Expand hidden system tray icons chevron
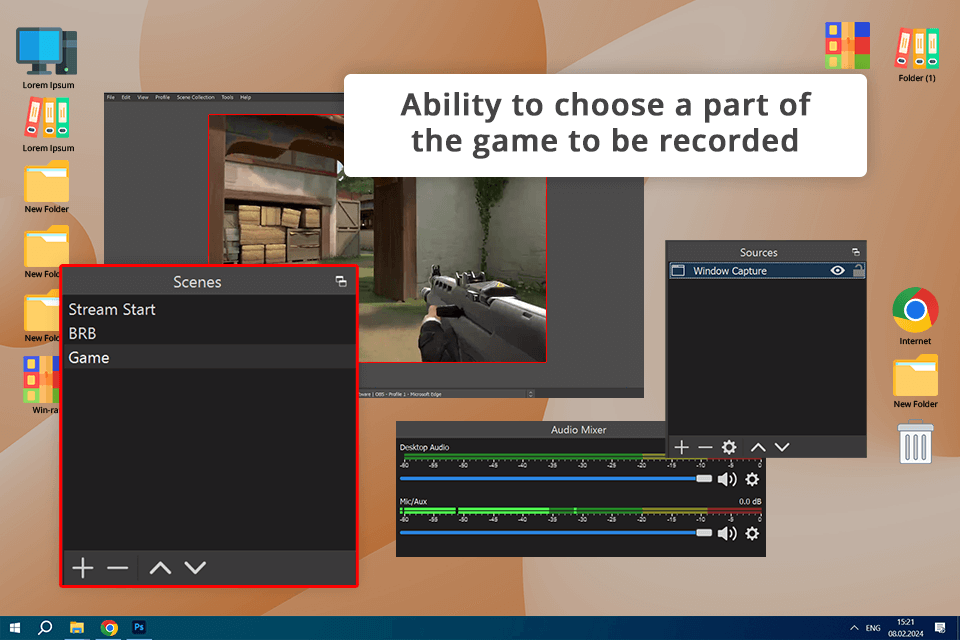Screen dimensions: 960x640 point(853,628)
